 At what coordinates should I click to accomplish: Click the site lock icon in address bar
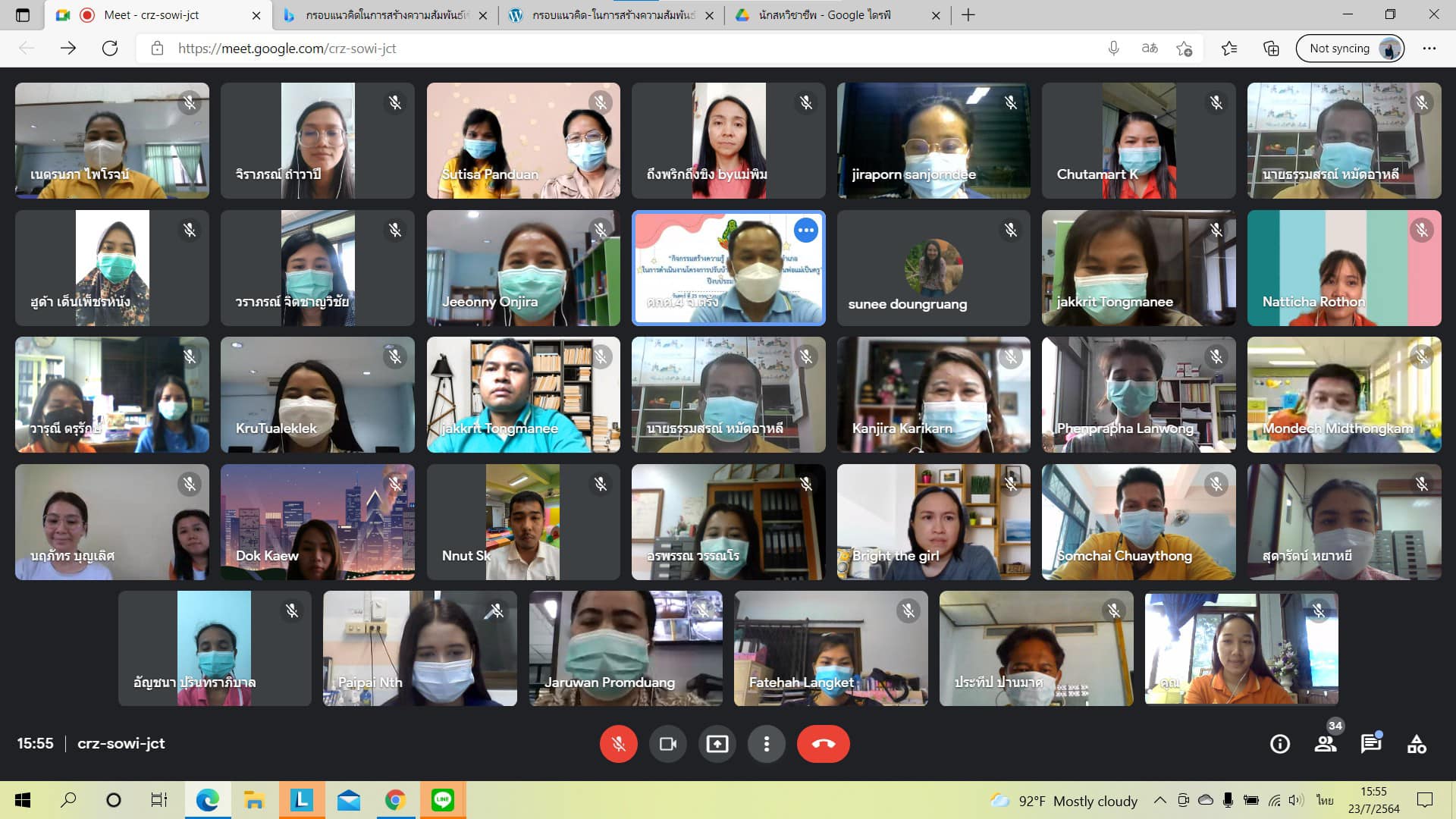click(157, 49)
